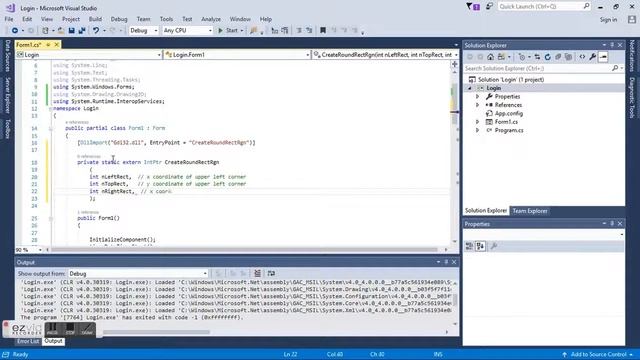Screen dimensions: 640x360
Task: Click Add to Source Control in status bar
Action: click(598, 354)
